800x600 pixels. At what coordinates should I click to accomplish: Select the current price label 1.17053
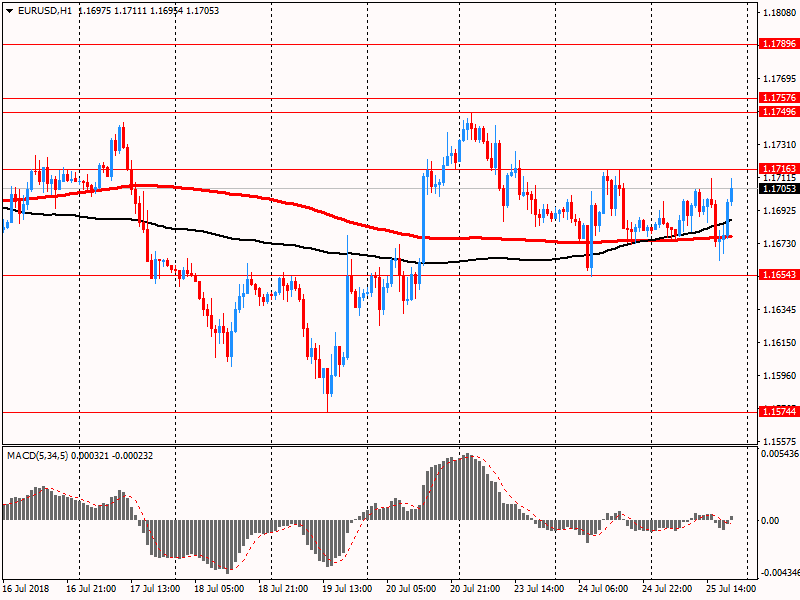click(779, 189)
